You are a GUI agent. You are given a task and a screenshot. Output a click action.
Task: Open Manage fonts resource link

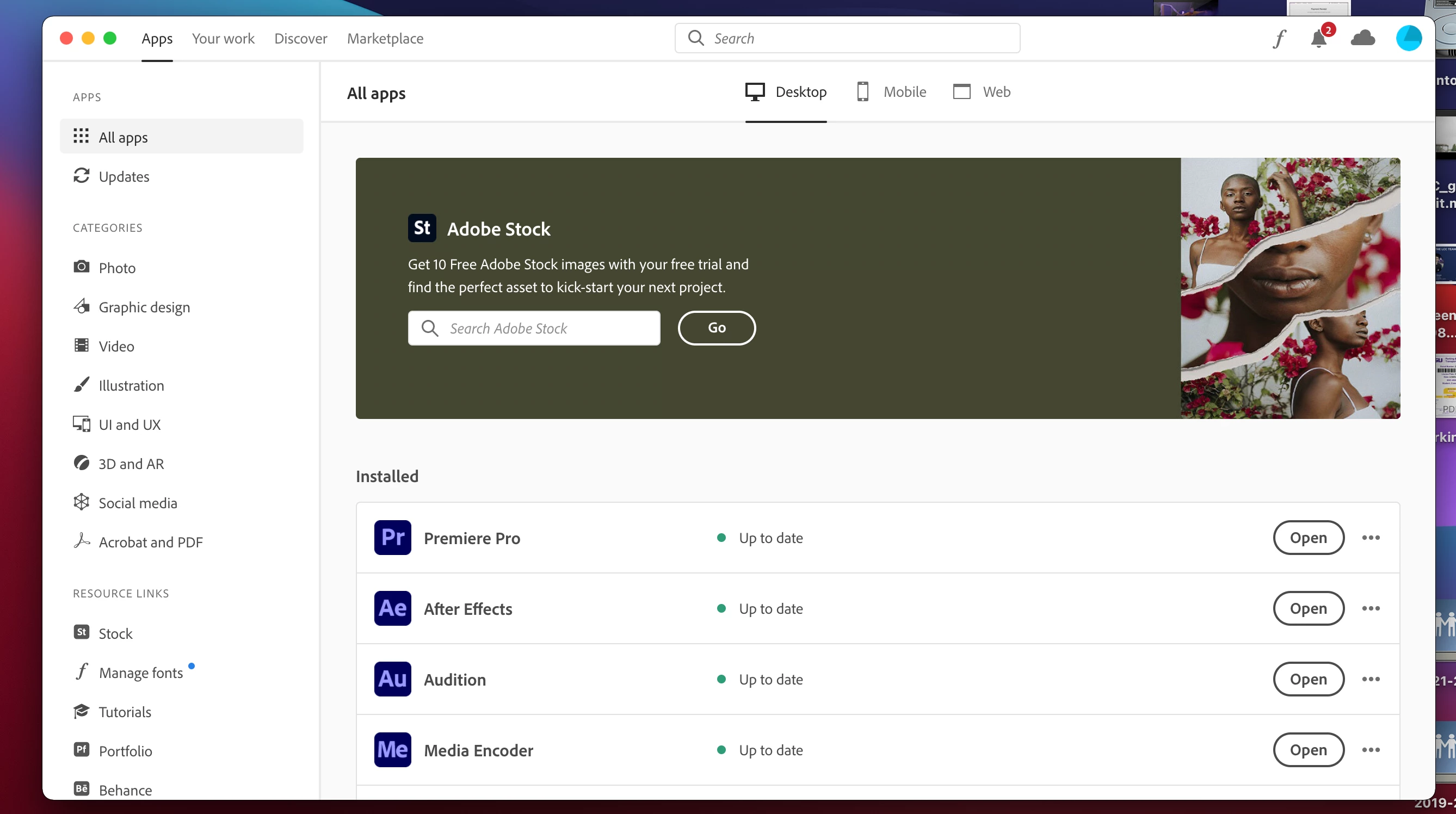click(x=141, y=673)
